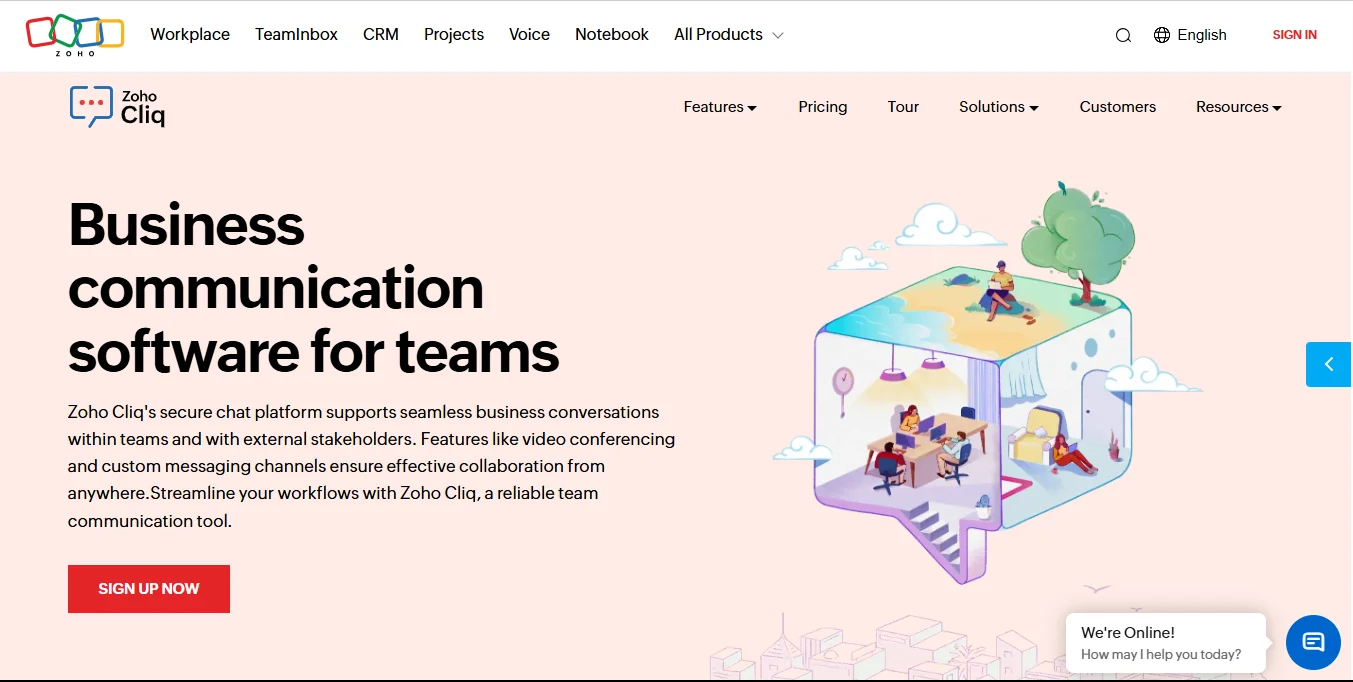This screenshot has height=682, width=1353.
Task: Open the Customers page
Action: tap(1117, 107)
